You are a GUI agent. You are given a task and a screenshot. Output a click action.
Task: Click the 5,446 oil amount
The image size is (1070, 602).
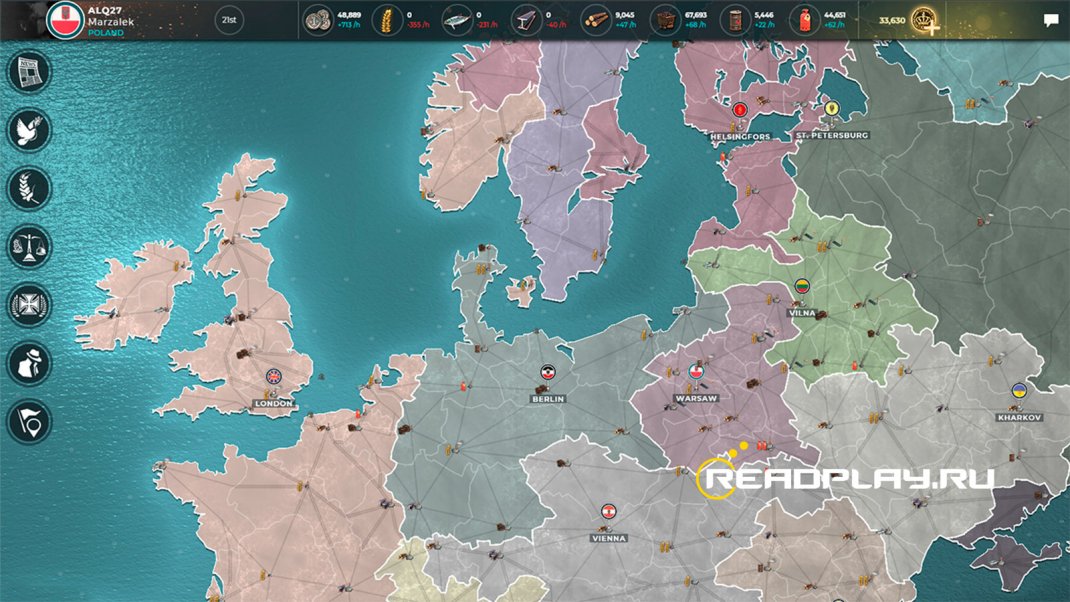click(764, 15)
